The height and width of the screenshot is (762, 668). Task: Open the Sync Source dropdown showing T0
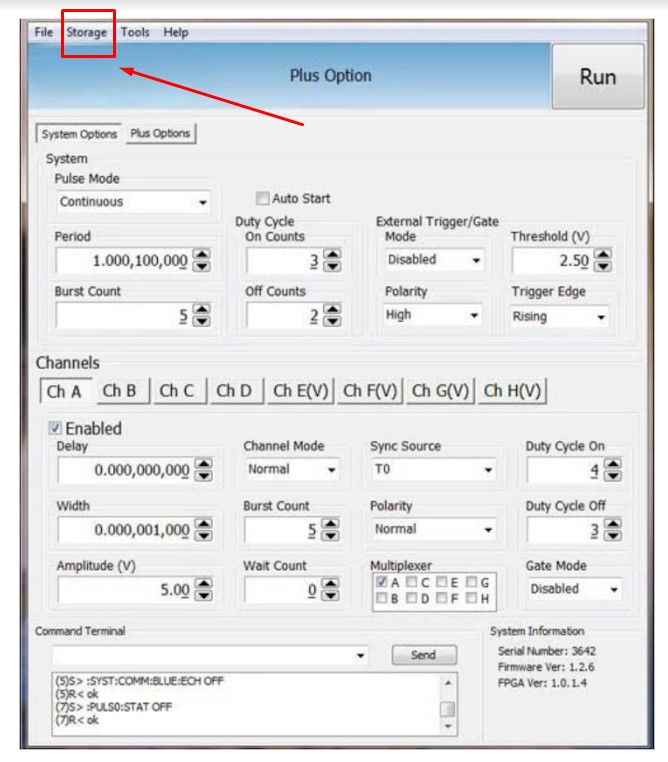tap(433, 470)
